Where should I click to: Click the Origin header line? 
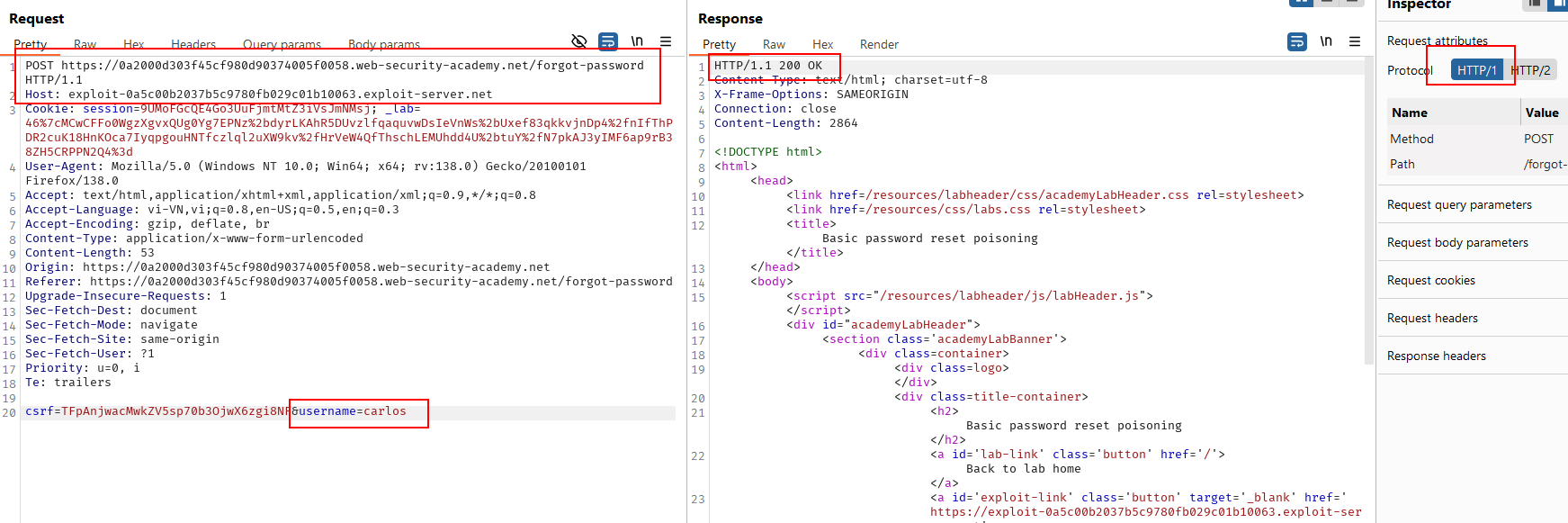pos(288,266)
